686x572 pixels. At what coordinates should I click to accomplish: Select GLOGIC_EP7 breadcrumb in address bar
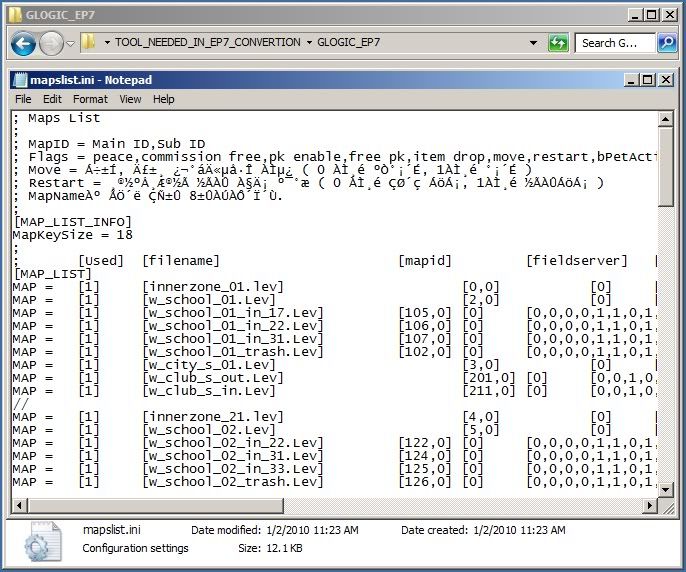pyautogui.click(x=348, y=43)
